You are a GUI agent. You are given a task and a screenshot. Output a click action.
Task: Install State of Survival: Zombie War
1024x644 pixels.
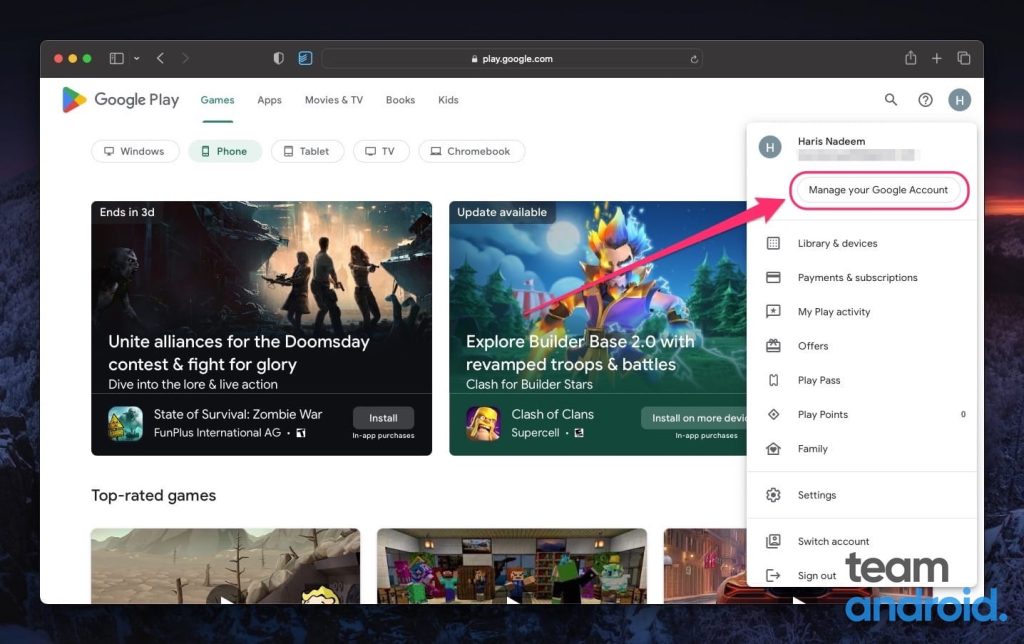click(x=383, y=418)
